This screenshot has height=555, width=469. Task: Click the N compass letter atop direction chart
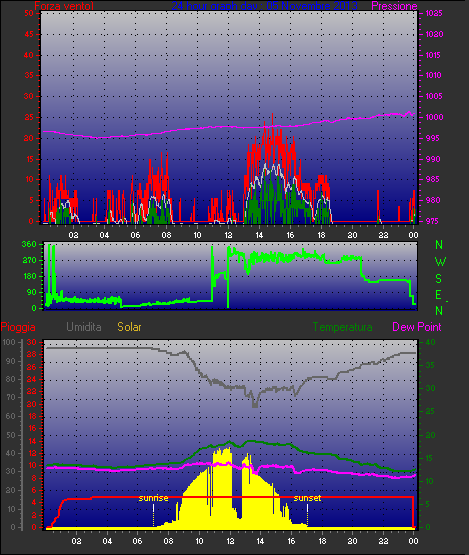tap(439, 245)
